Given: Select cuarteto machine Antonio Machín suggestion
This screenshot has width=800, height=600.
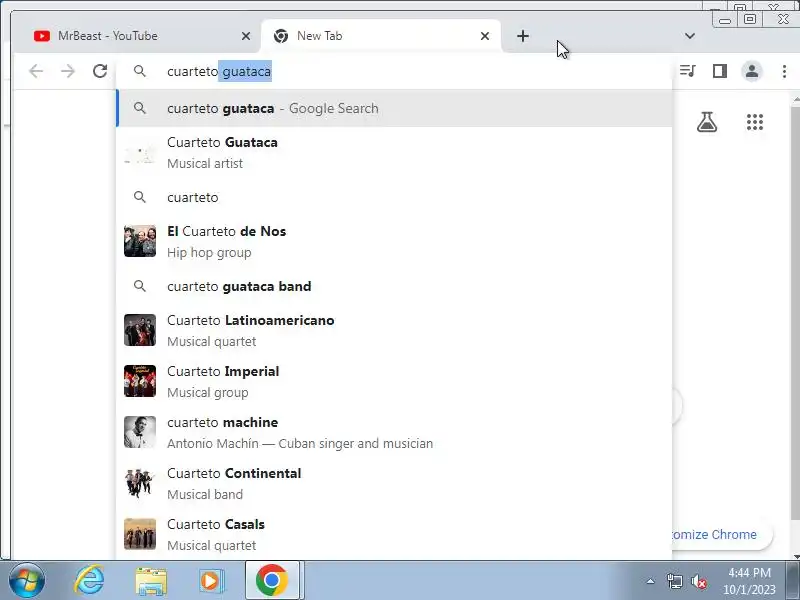Looking at the screenshot, I should (394, 432).
